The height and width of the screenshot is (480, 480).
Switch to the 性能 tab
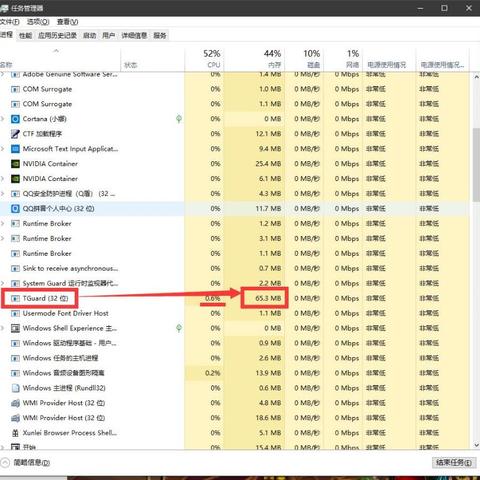(x=25, y=36)
